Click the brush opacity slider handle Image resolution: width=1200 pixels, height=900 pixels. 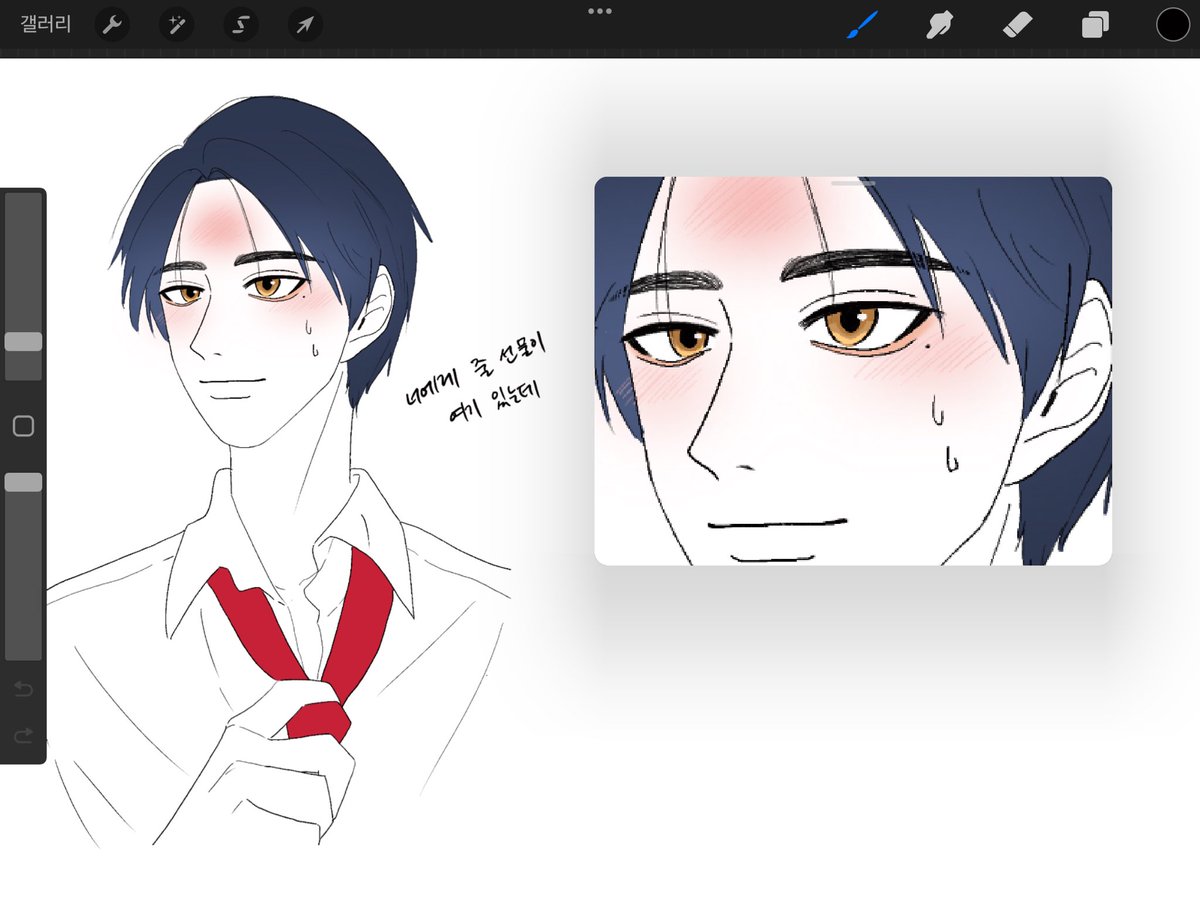pos(23,483)
